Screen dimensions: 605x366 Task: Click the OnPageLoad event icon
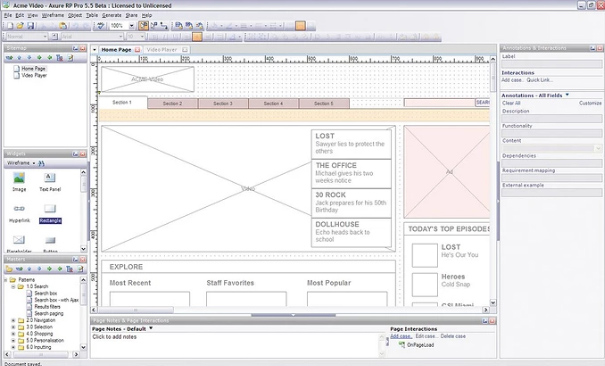tap(402, 345)
